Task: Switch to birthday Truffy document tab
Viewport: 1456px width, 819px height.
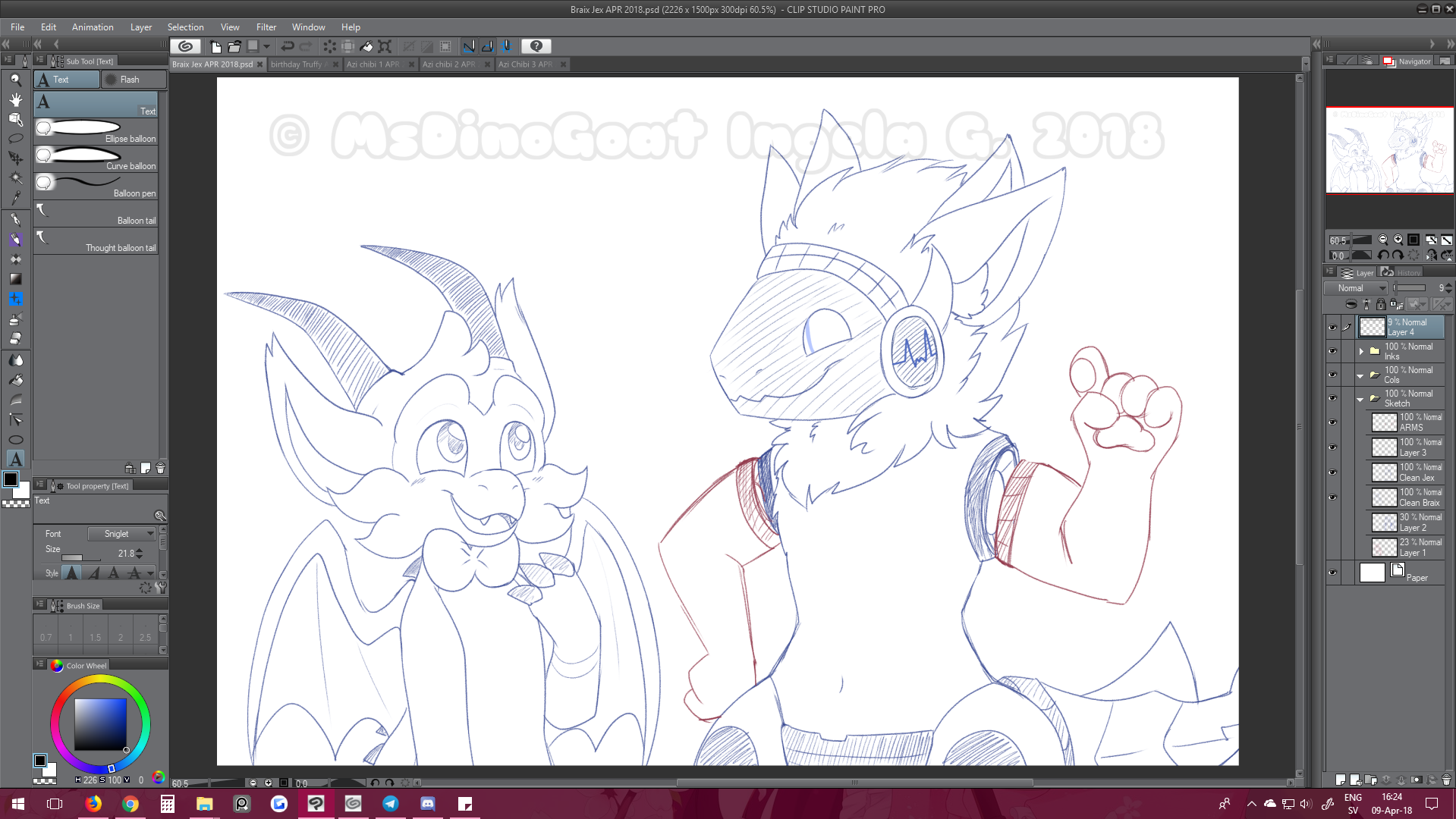Action: (303, 64)
